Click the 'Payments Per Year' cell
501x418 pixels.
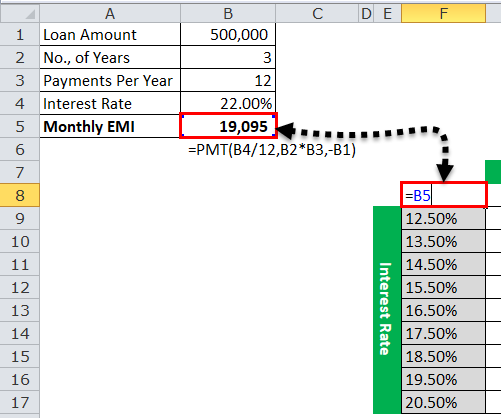110,80
